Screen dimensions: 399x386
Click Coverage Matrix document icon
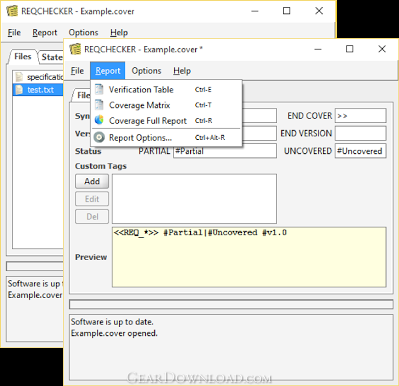99,105
